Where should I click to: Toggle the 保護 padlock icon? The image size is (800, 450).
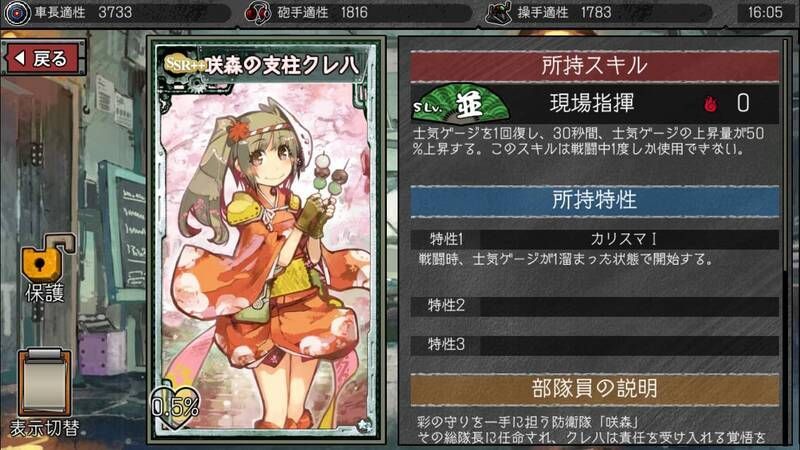[x=47, y=261]
